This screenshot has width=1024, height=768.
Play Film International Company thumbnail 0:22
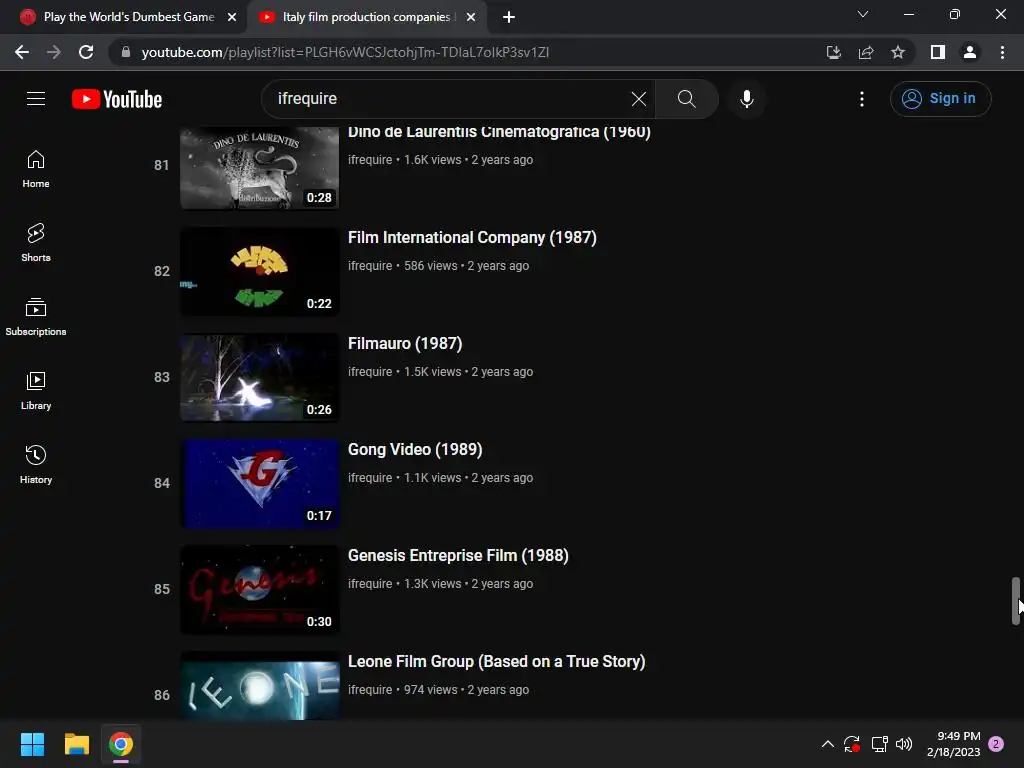pos(259,271)
